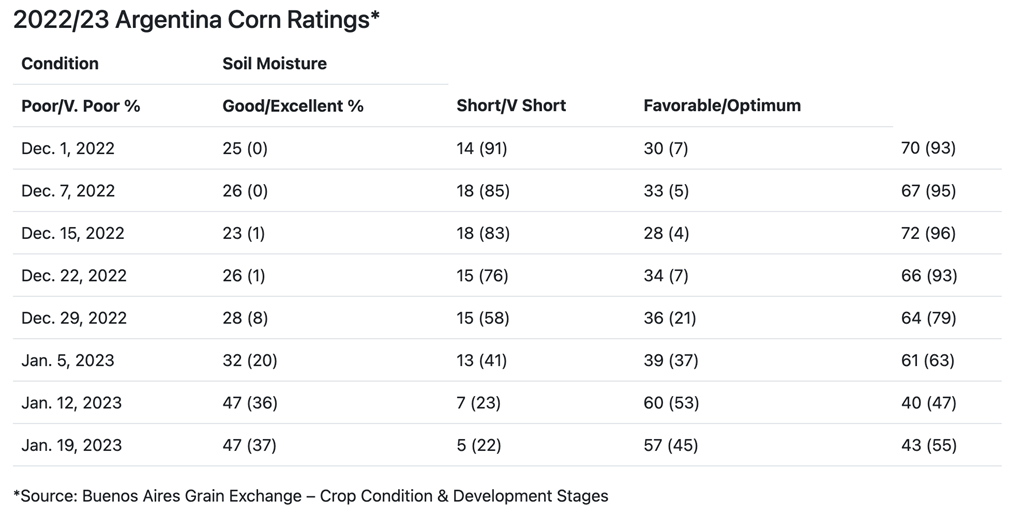Screen dimensions: 1024x514
Task: Select the "Soil Moisture" column header
Action: [x=274, y=63]
